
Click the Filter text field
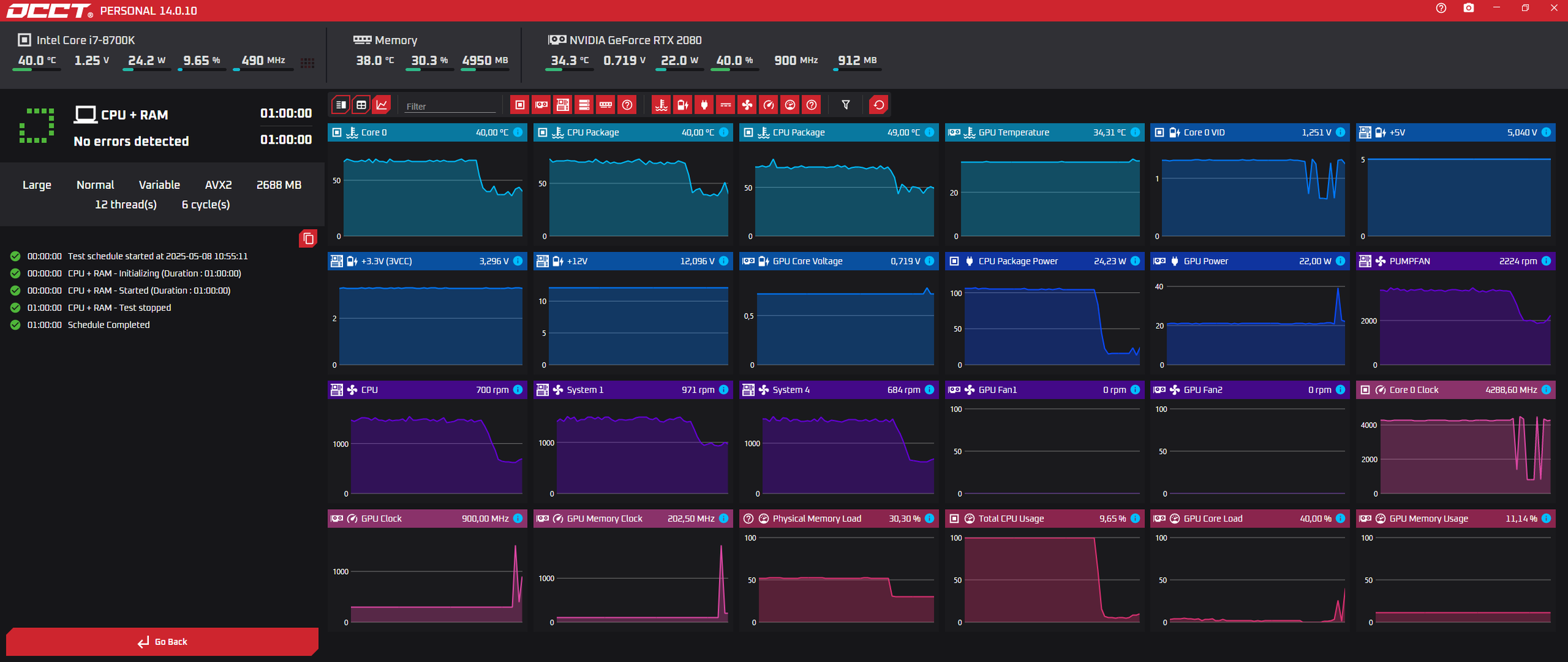[450, 106]
